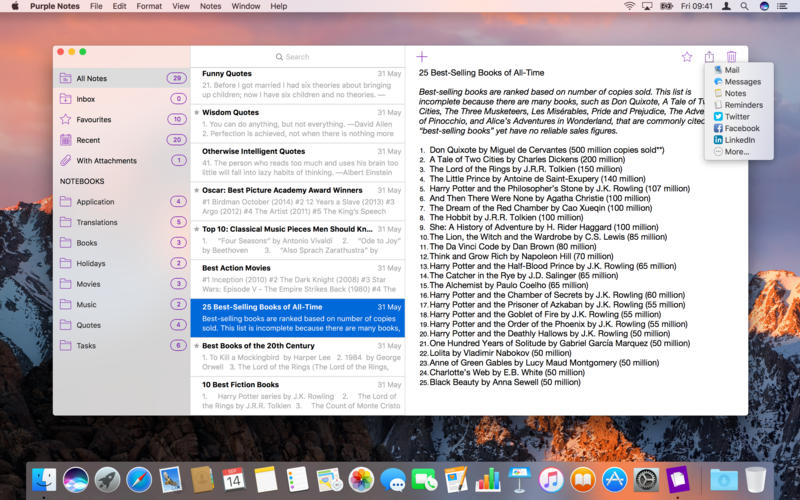Open the View menu

(181, 6)
